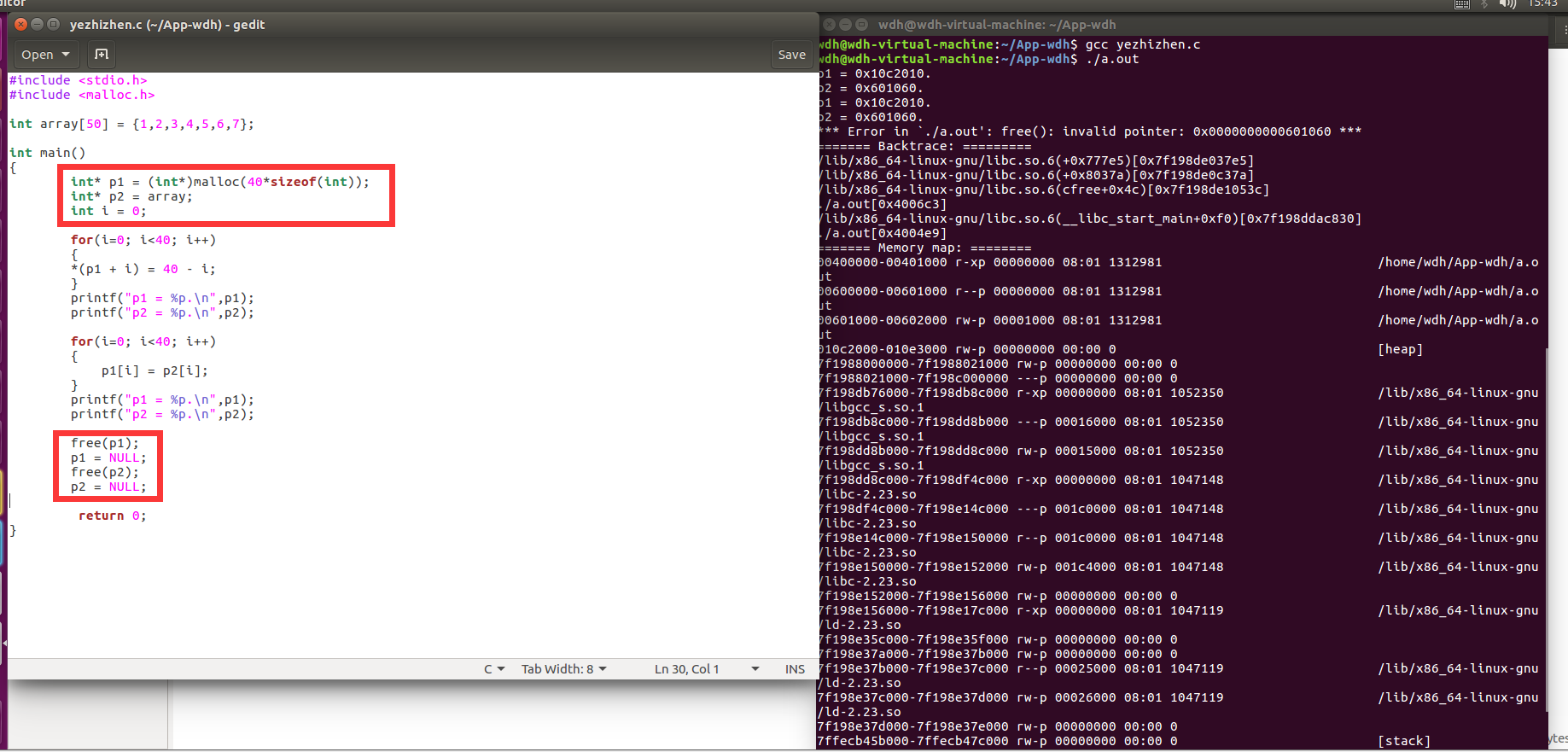Click the 'int i = 0;' line
The width and height of the screenshot is (1568, 752).
108,211
